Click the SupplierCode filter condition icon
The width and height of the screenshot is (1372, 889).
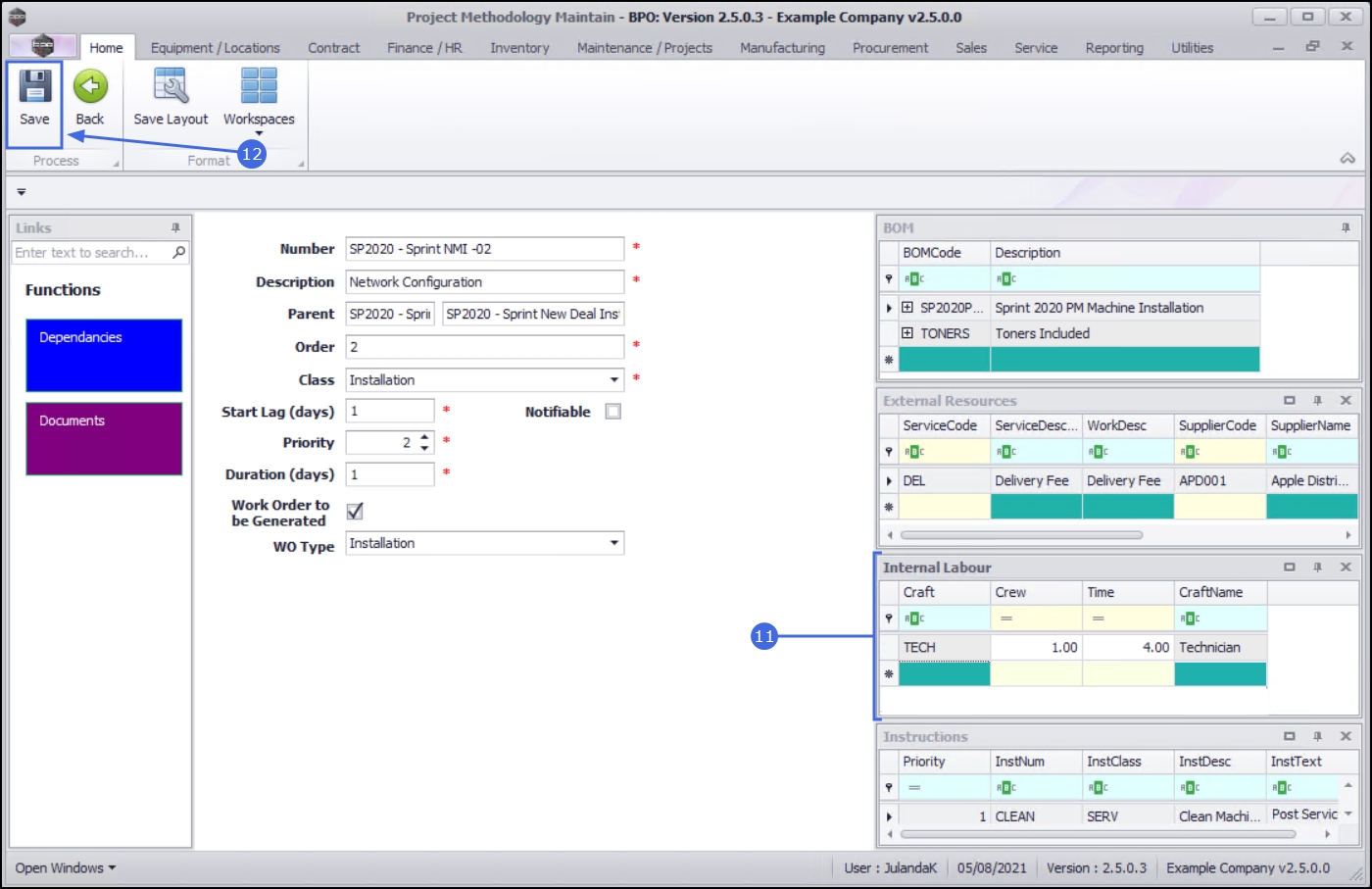(1190, 452)
